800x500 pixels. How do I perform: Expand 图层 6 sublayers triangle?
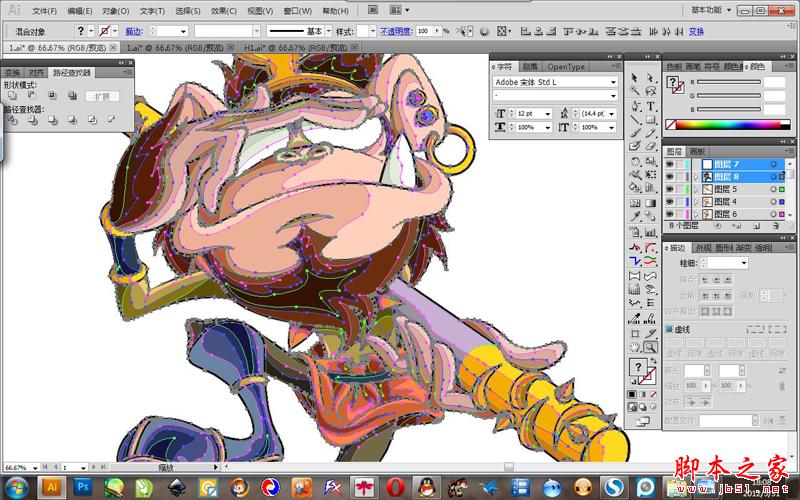coord(696,214)
